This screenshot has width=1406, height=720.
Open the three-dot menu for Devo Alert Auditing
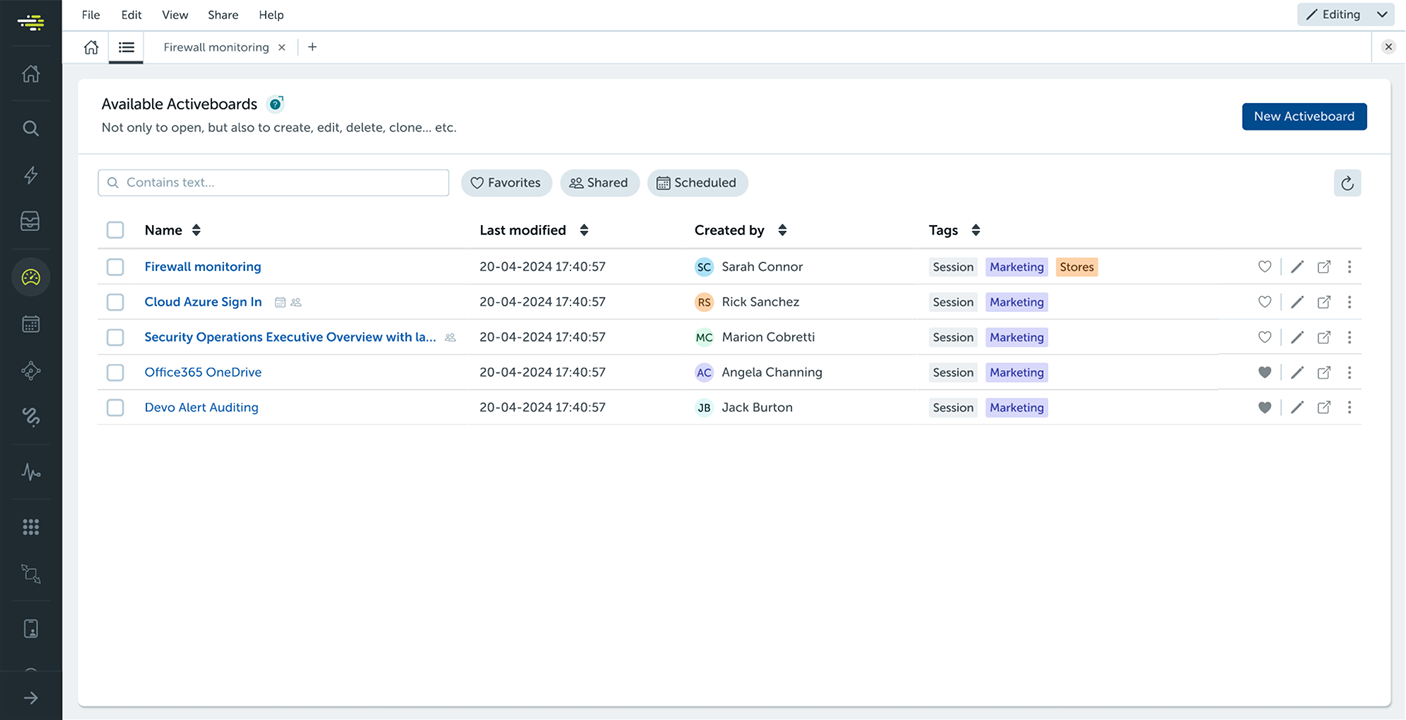click(1349, 407)
